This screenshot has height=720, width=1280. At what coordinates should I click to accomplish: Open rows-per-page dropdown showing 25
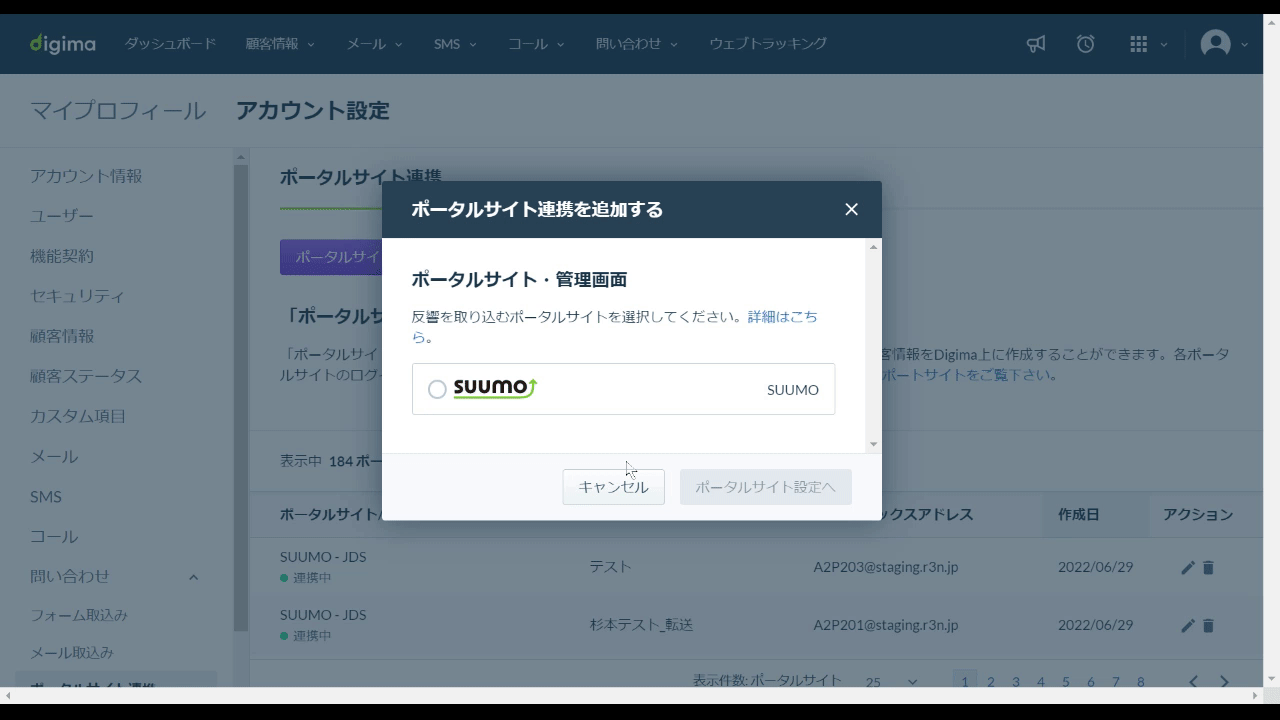pyautogui.click(x=892, y=682)
